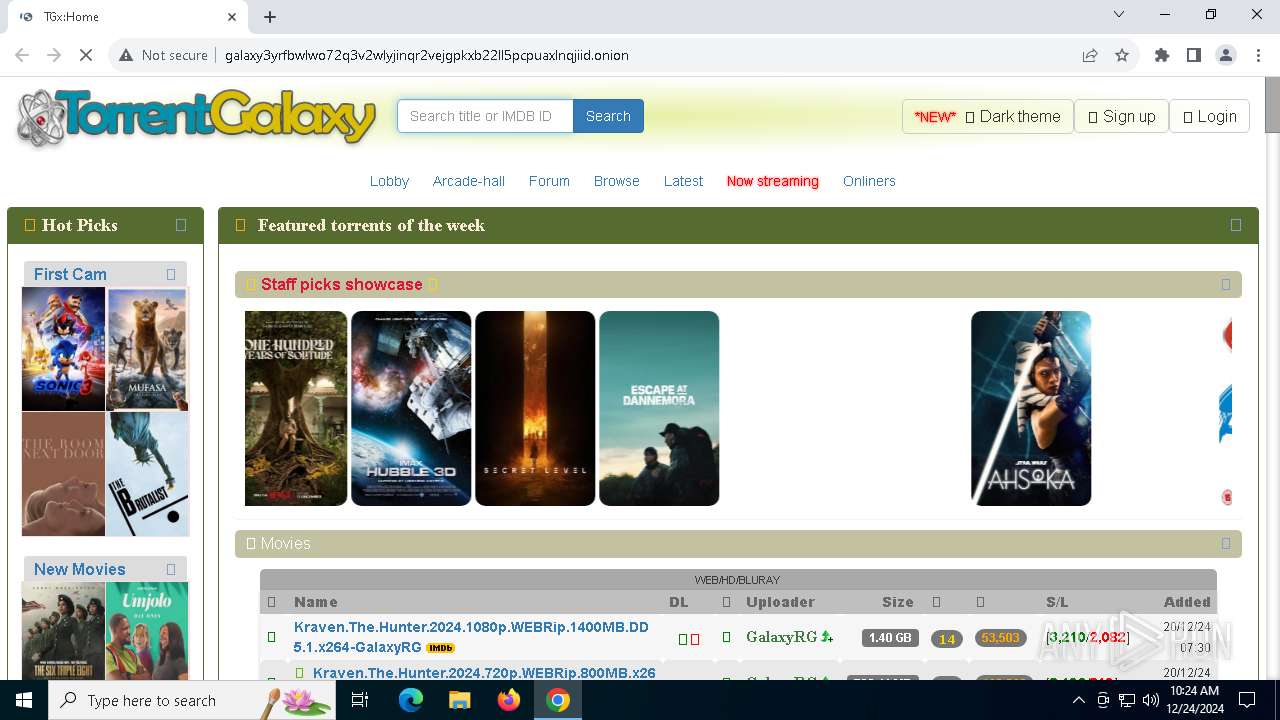The width and height of the screenshot is (1280, 720).
Task: Share this page icon
Action: (1090, 55)
